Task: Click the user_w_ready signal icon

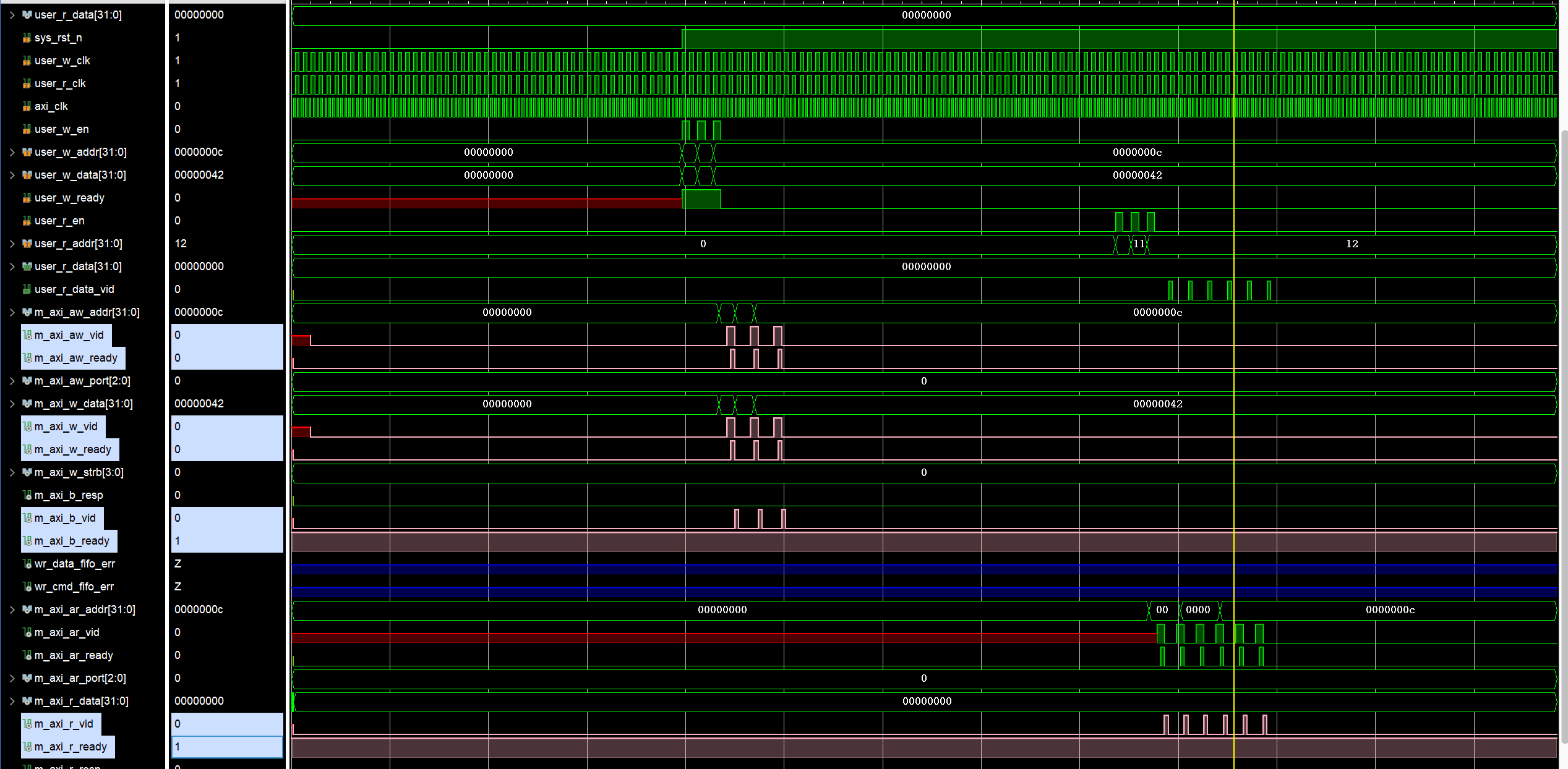Action: 27,198
